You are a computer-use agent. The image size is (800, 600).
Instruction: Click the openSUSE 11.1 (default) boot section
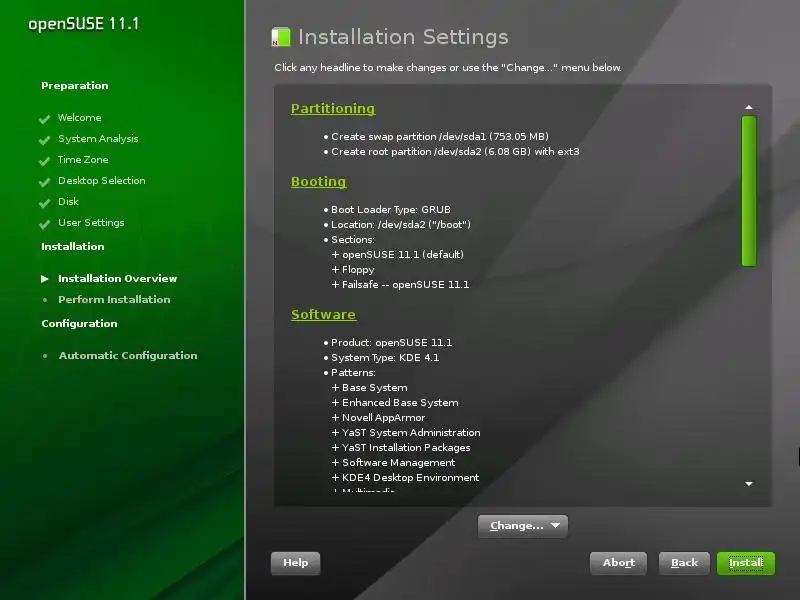coord(398,255)
